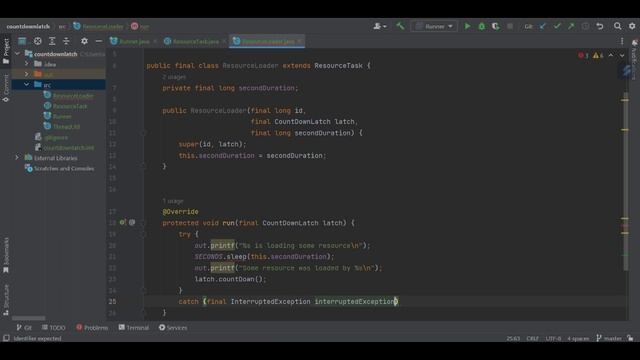Collapse all nodes in Project panel
This screenshot has height=360, width=640.
66,41
